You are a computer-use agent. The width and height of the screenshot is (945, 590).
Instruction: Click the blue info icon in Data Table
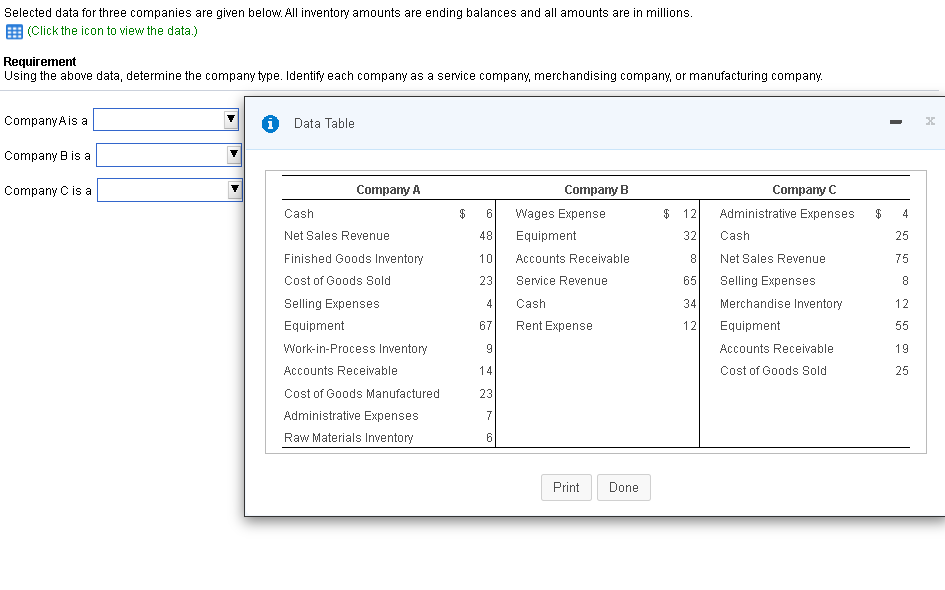(x=270, y=124)
